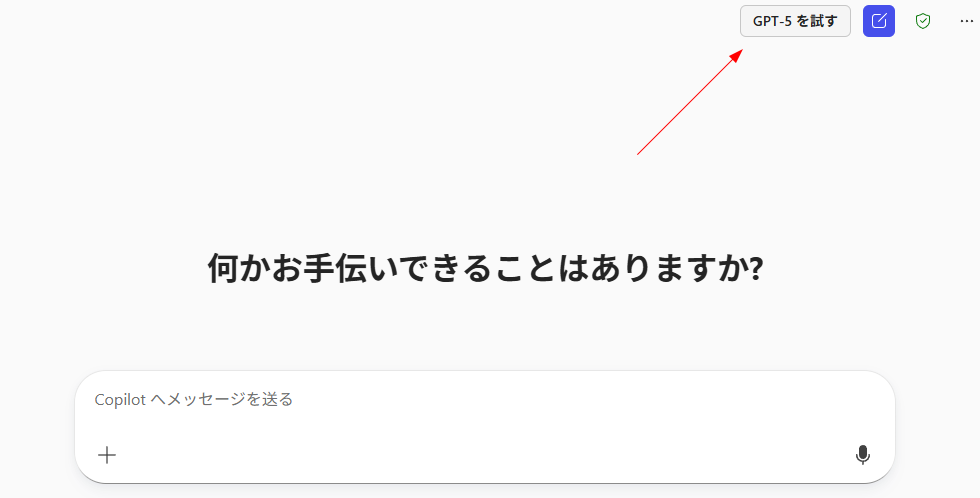Image resolution: width=980 pixels, height=498 pixels.
Task: Click the plus icon to add attachments
Action: [x=107, y=455]
